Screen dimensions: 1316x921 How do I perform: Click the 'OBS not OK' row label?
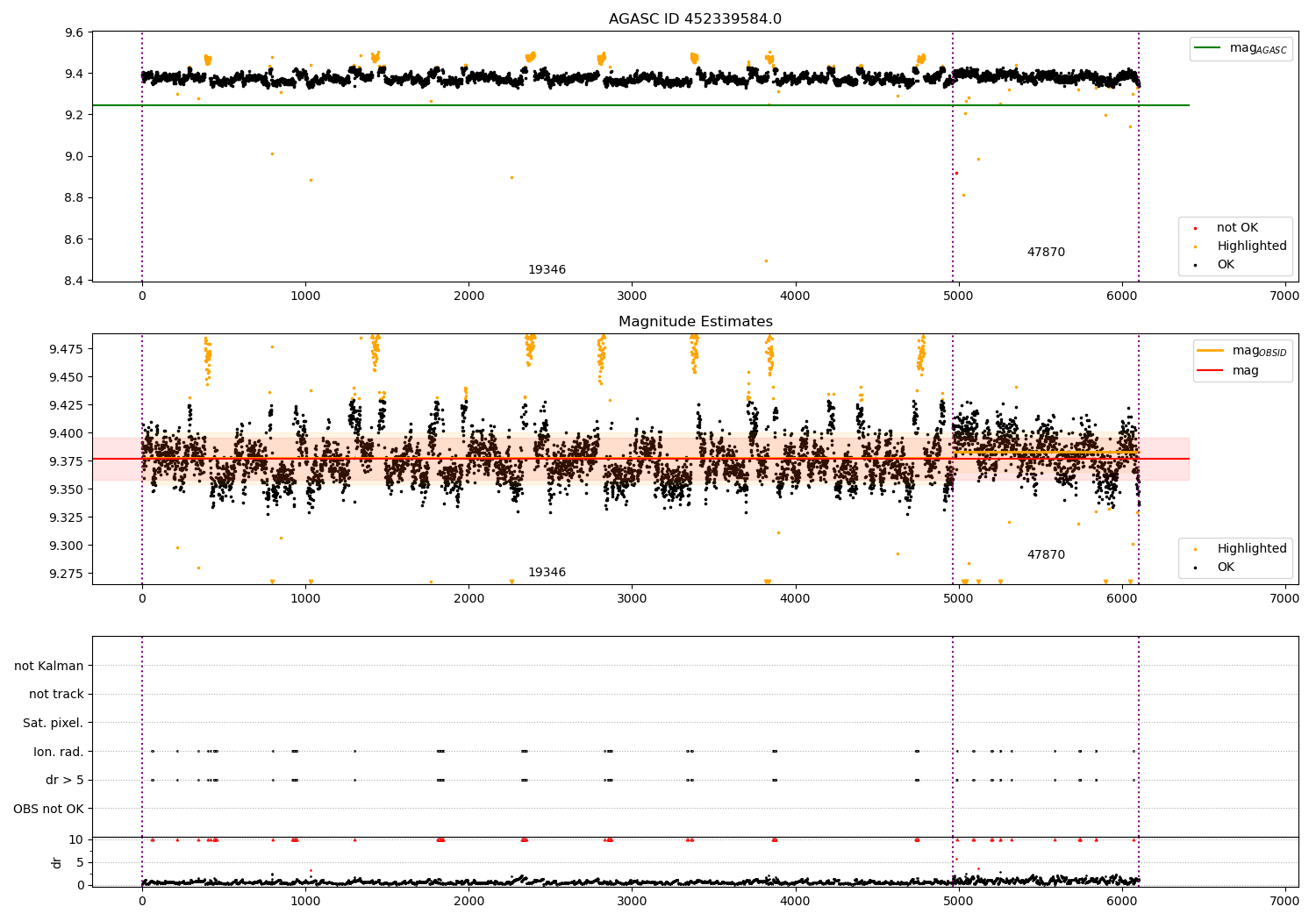48,809
